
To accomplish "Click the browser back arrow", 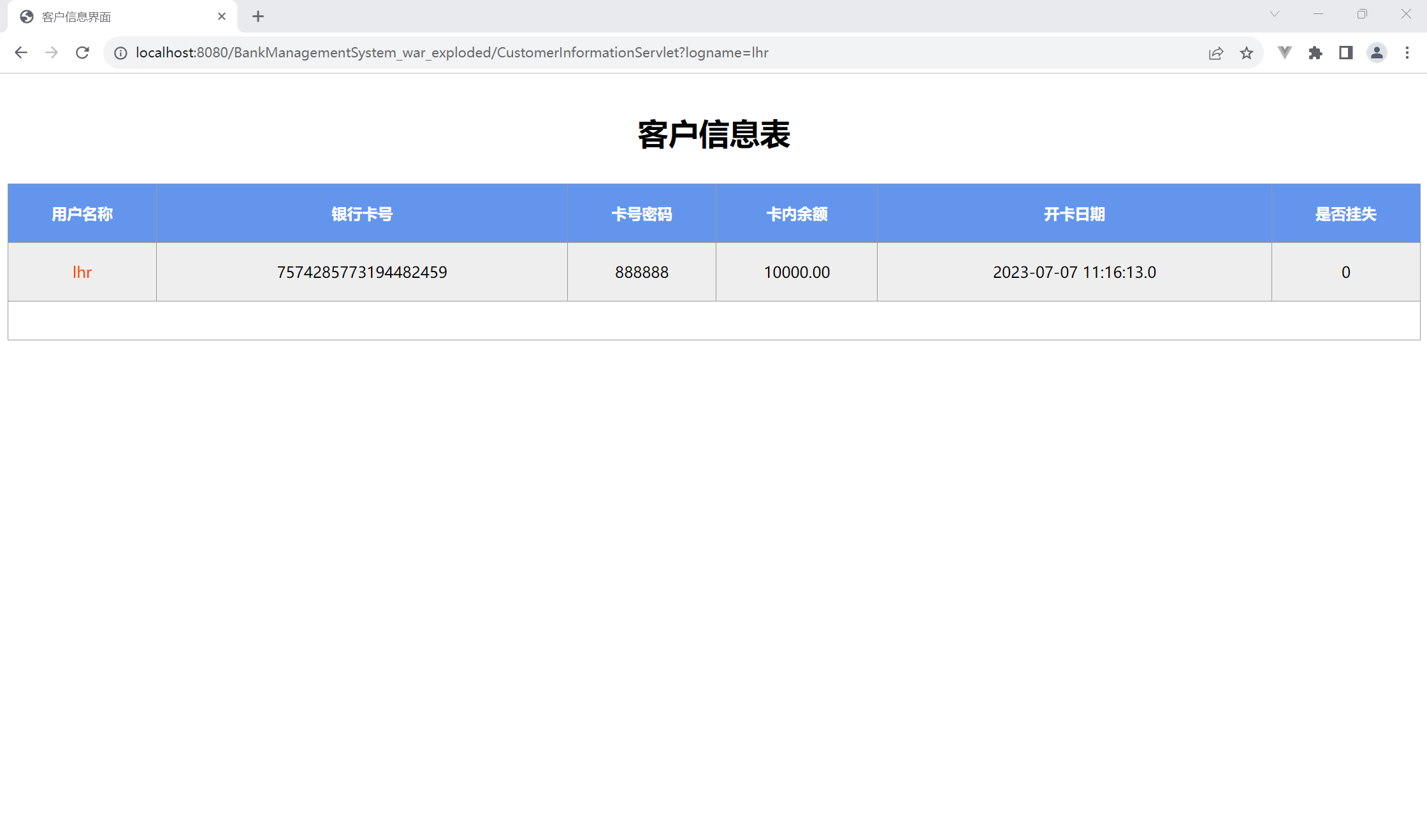I will click(21, 53).
